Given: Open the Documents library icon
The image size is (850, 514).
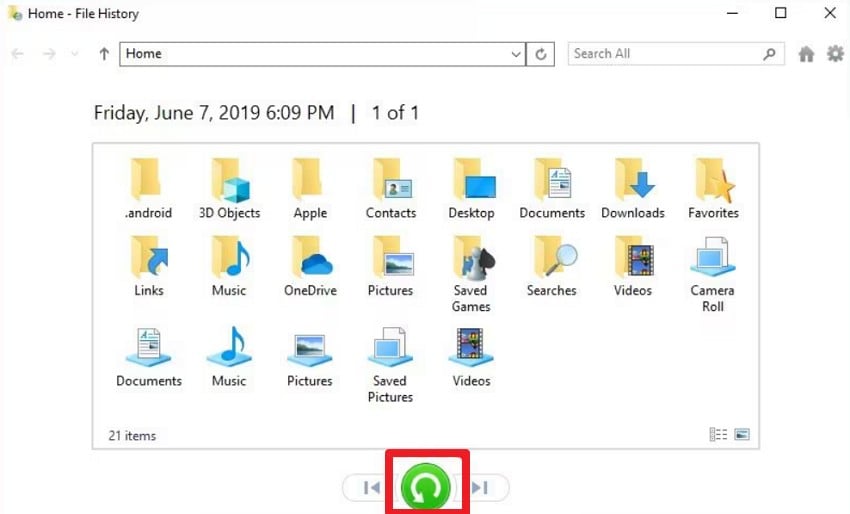Looking at the screenshot, I should coord(149,357).
